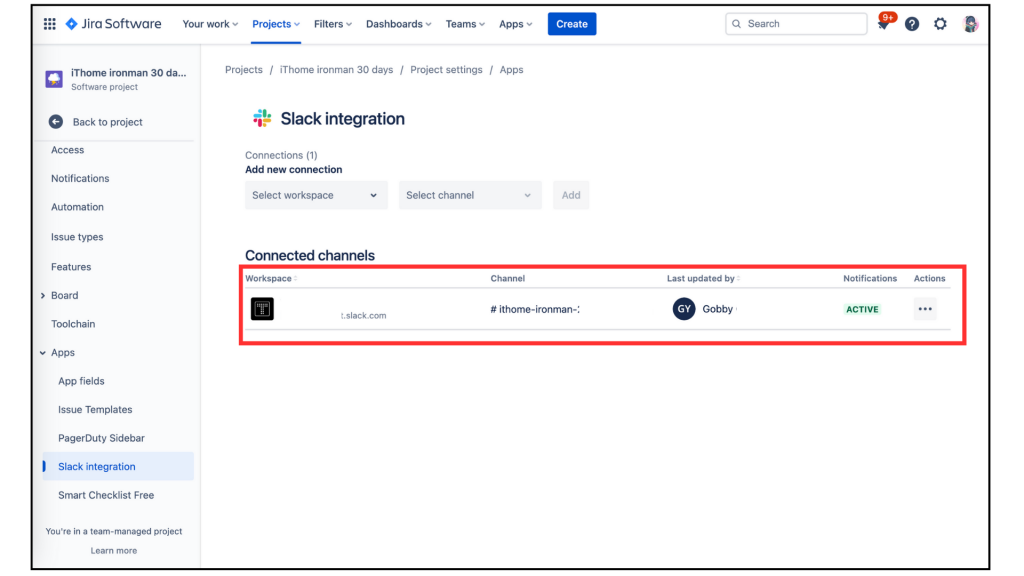Click the Notifications column header
Screen dimensions: 1024x576
click(870, 278)
